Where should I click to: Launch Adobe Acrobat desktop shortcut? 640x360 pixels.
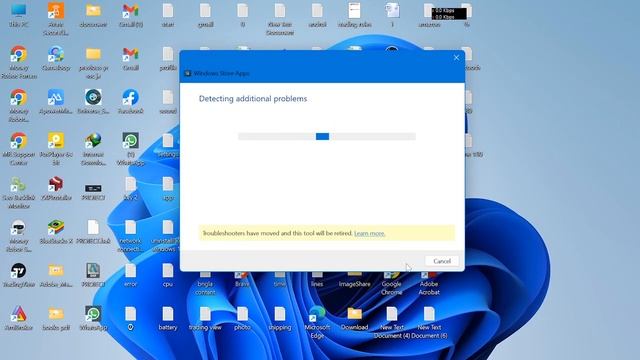tap(429, 284)
